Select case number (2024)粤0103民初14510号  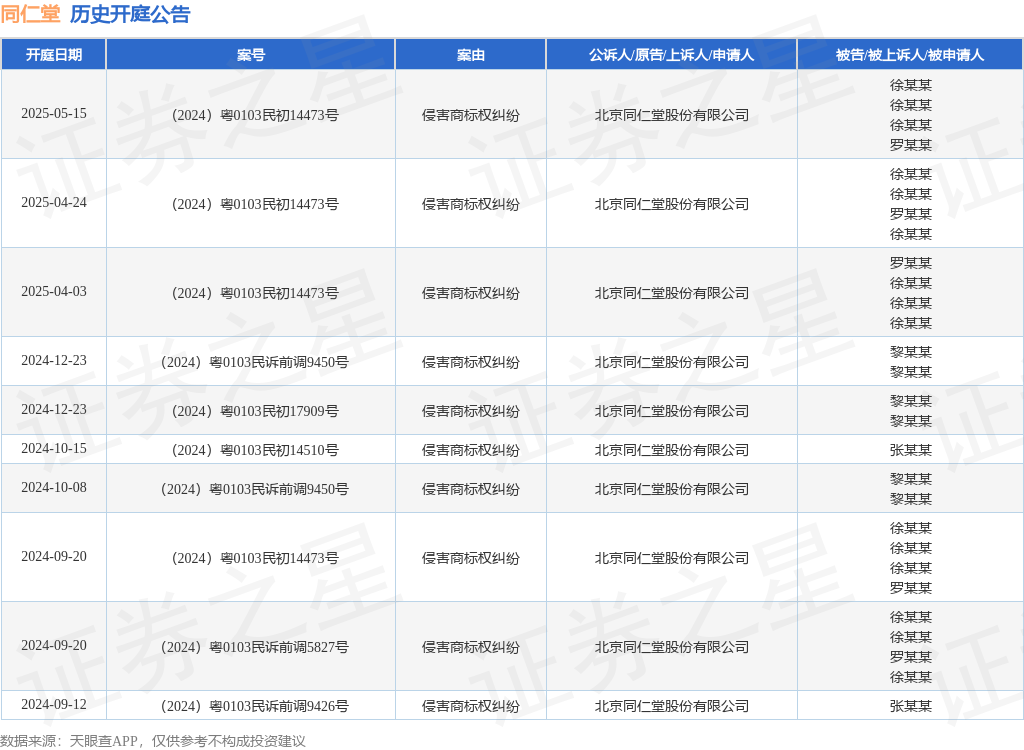point(255,450)
